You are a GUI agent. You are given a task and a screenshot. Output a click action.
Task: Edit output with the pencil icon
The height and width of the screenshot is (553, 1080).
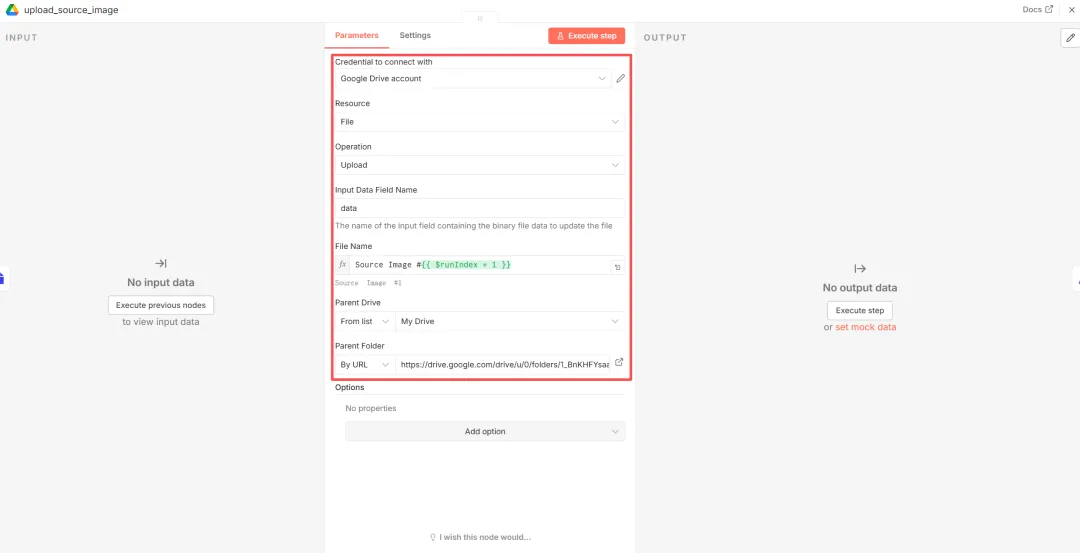coord(1070,38)
